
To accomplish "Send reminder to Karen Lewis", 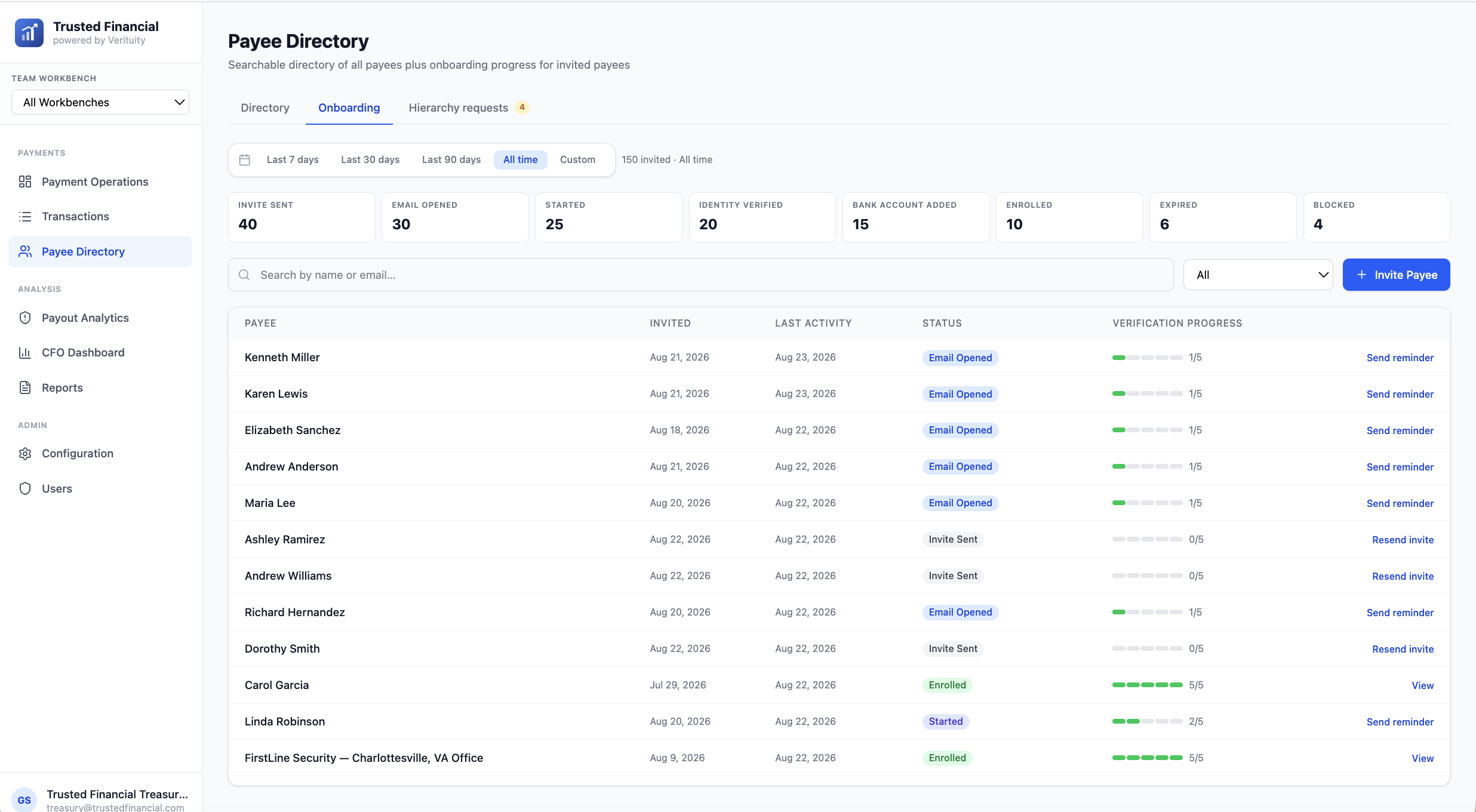I will (1400, 394).
